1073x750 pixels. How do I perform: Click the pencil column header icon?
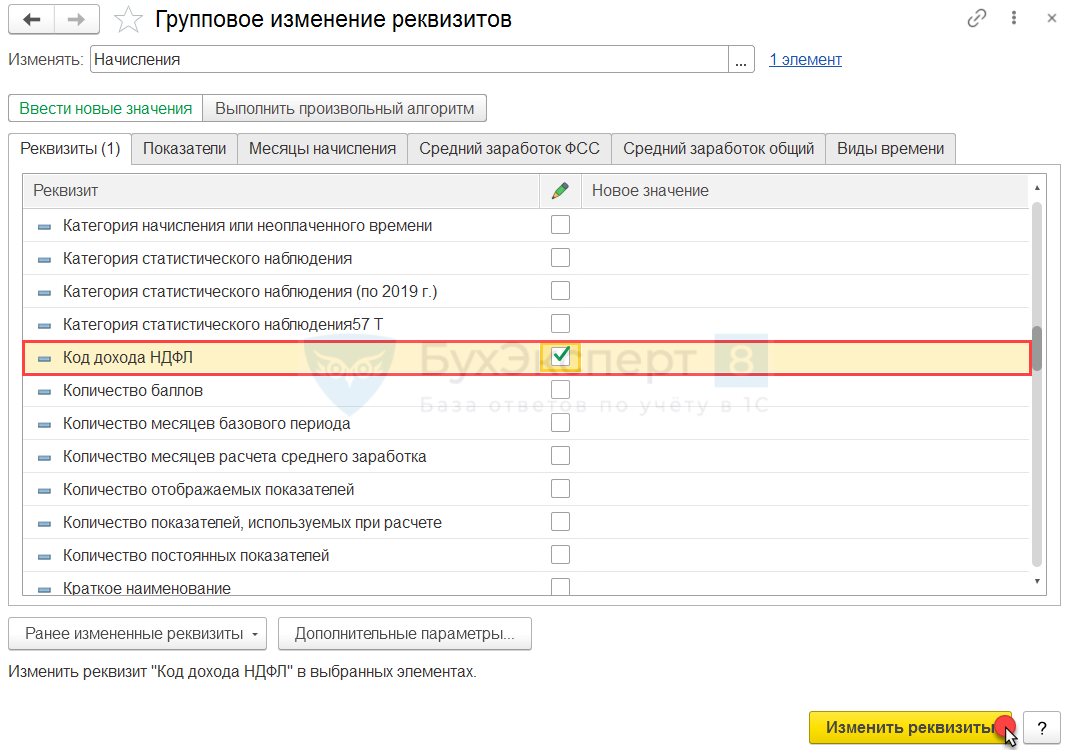(560, 190)
